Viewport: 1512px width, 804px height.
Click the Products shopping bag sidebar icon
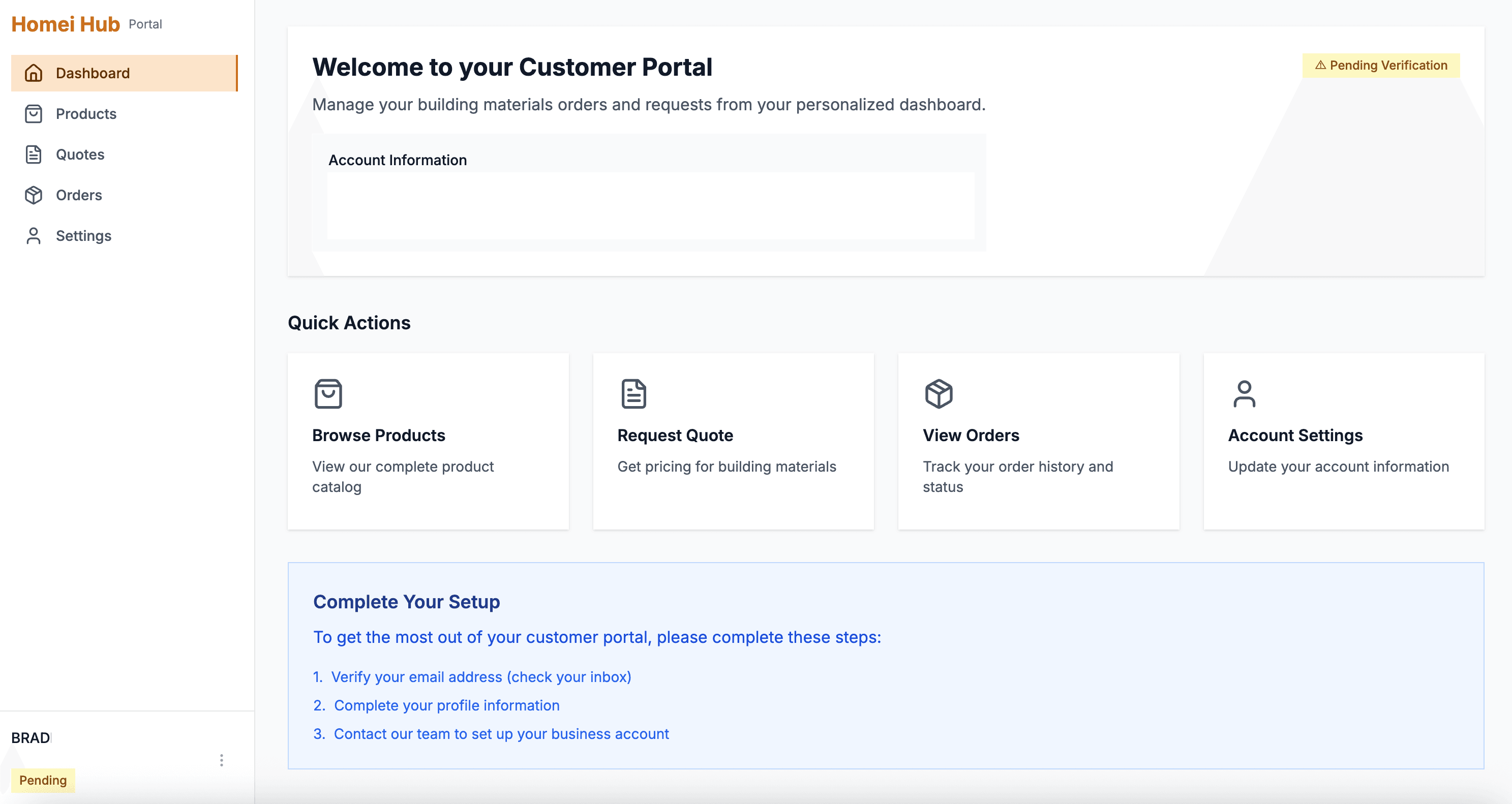34,114
